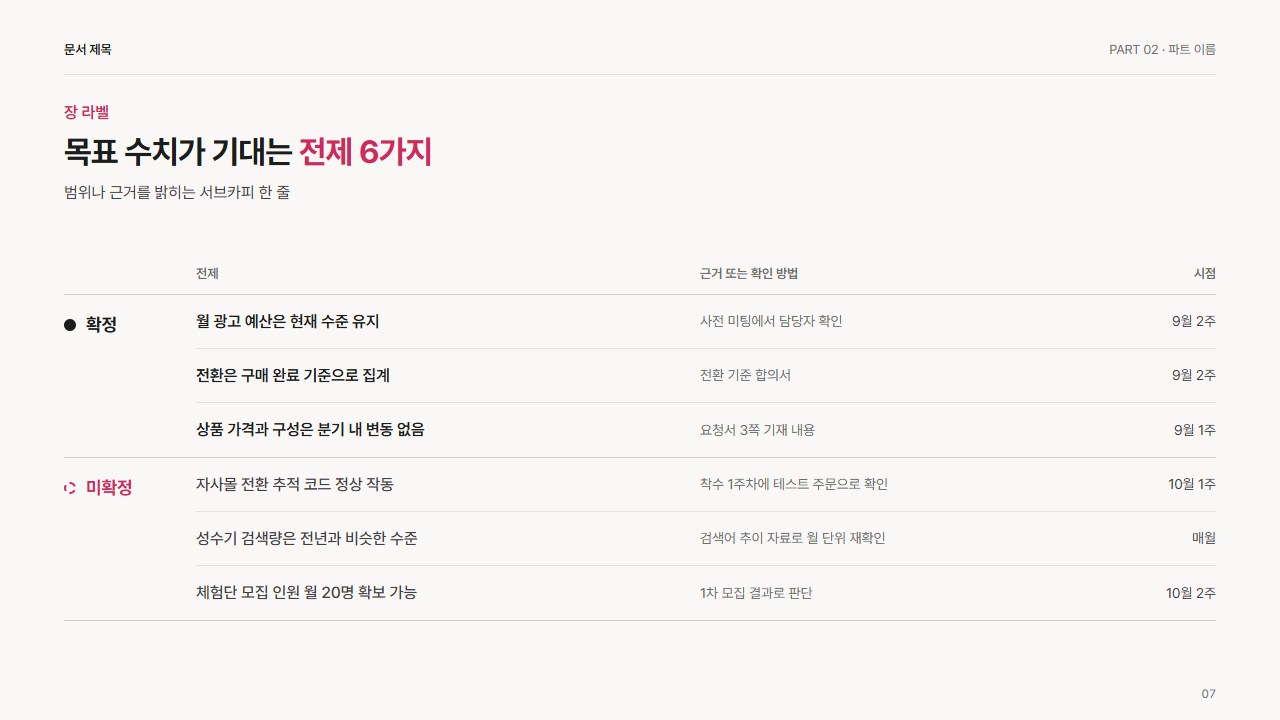Click the cell 1차 모집 결과로 판단
The width and height of the screenshot is (1280, 720).
pos(756,593)
